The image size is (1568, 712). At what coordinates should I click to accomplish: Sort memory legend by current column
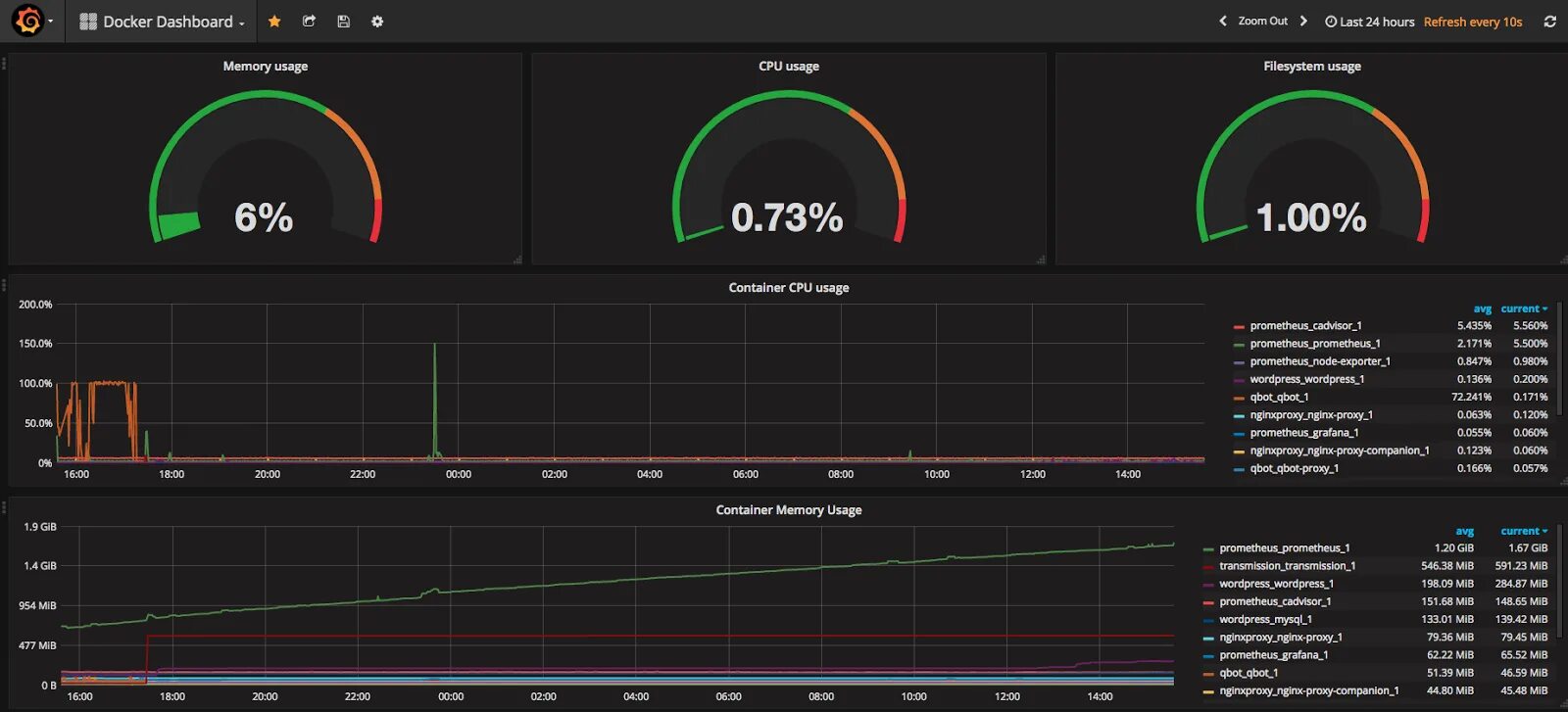pyautogui.click(x=1524, y=531)
